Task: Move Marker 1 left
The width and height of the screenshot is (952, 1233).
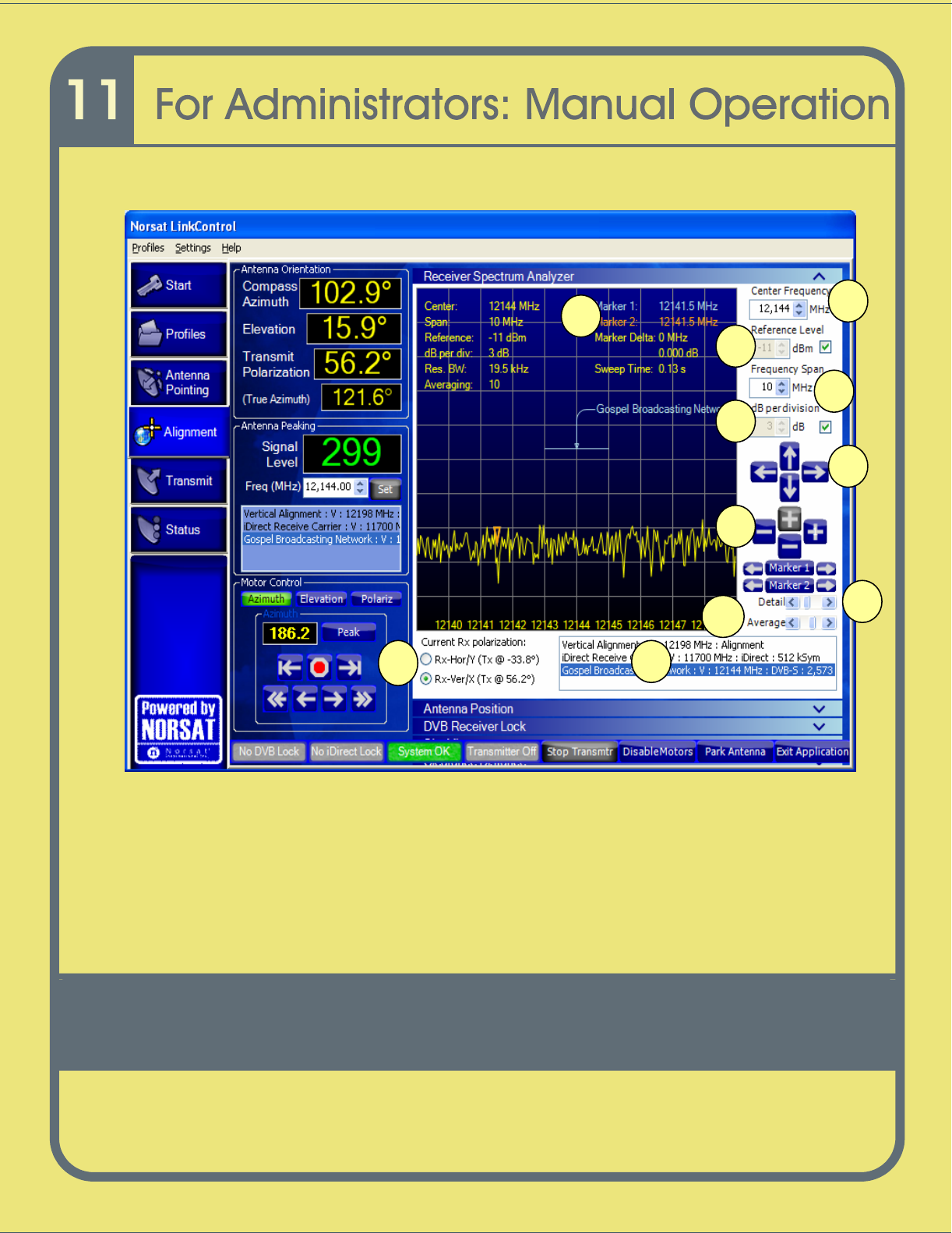Action: tap(753, 569)
